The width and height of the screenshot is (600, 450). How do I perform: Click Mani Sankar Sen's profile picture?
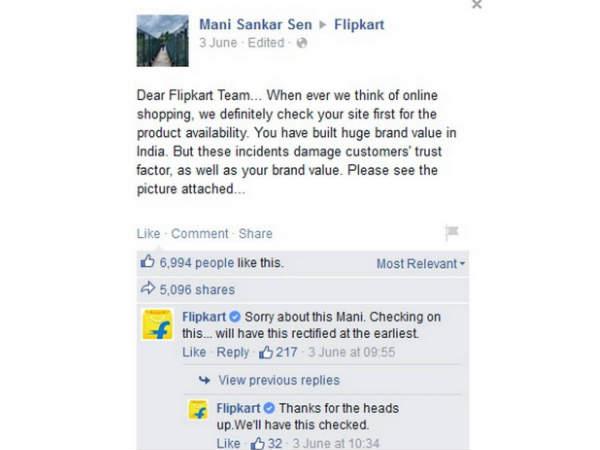click(162, 40)
